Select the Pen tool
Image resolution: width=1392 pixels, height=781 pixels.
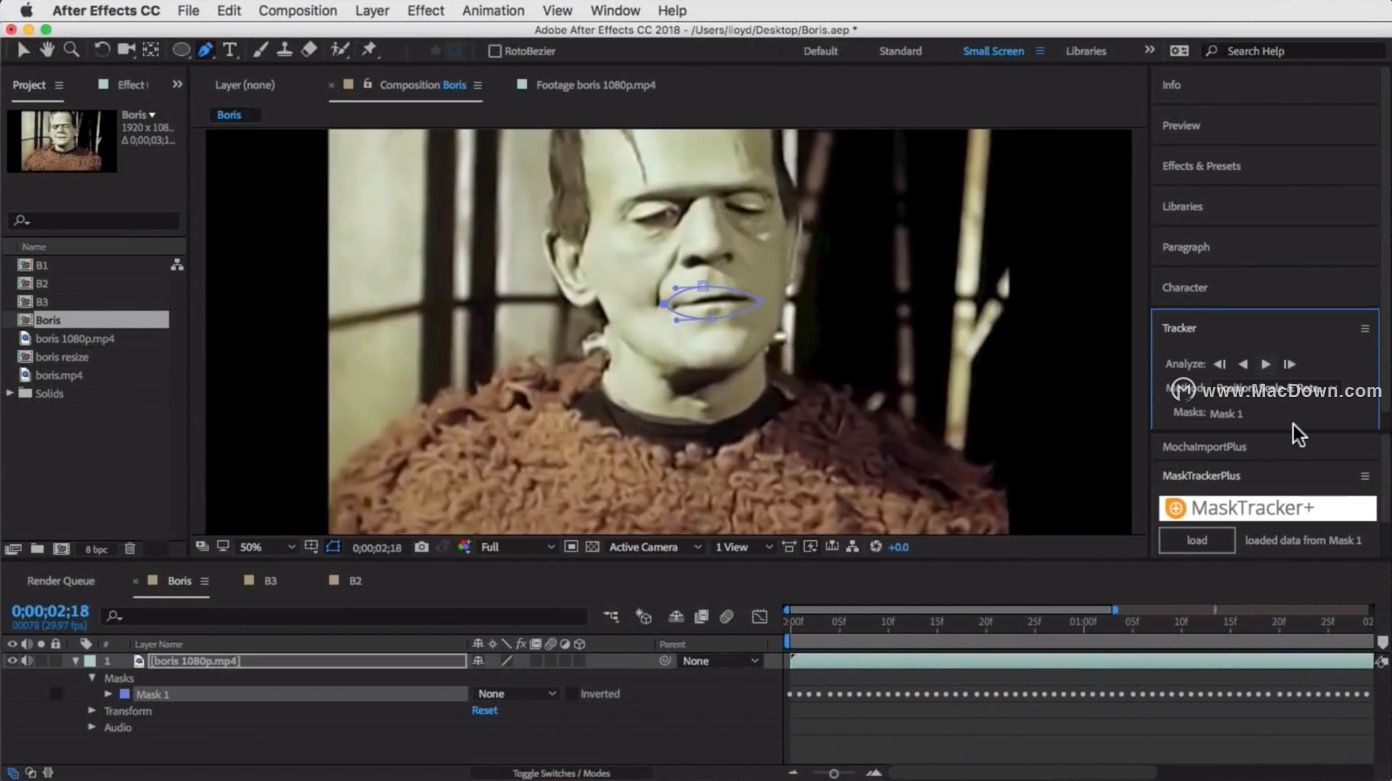pos(205,50)
